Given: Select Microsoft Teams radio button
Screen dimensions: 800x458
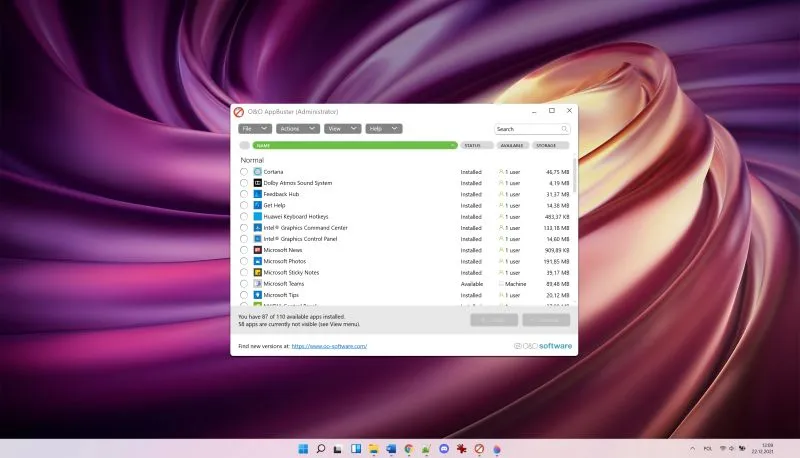Looking at the screenshot, I should pos(244,284).
